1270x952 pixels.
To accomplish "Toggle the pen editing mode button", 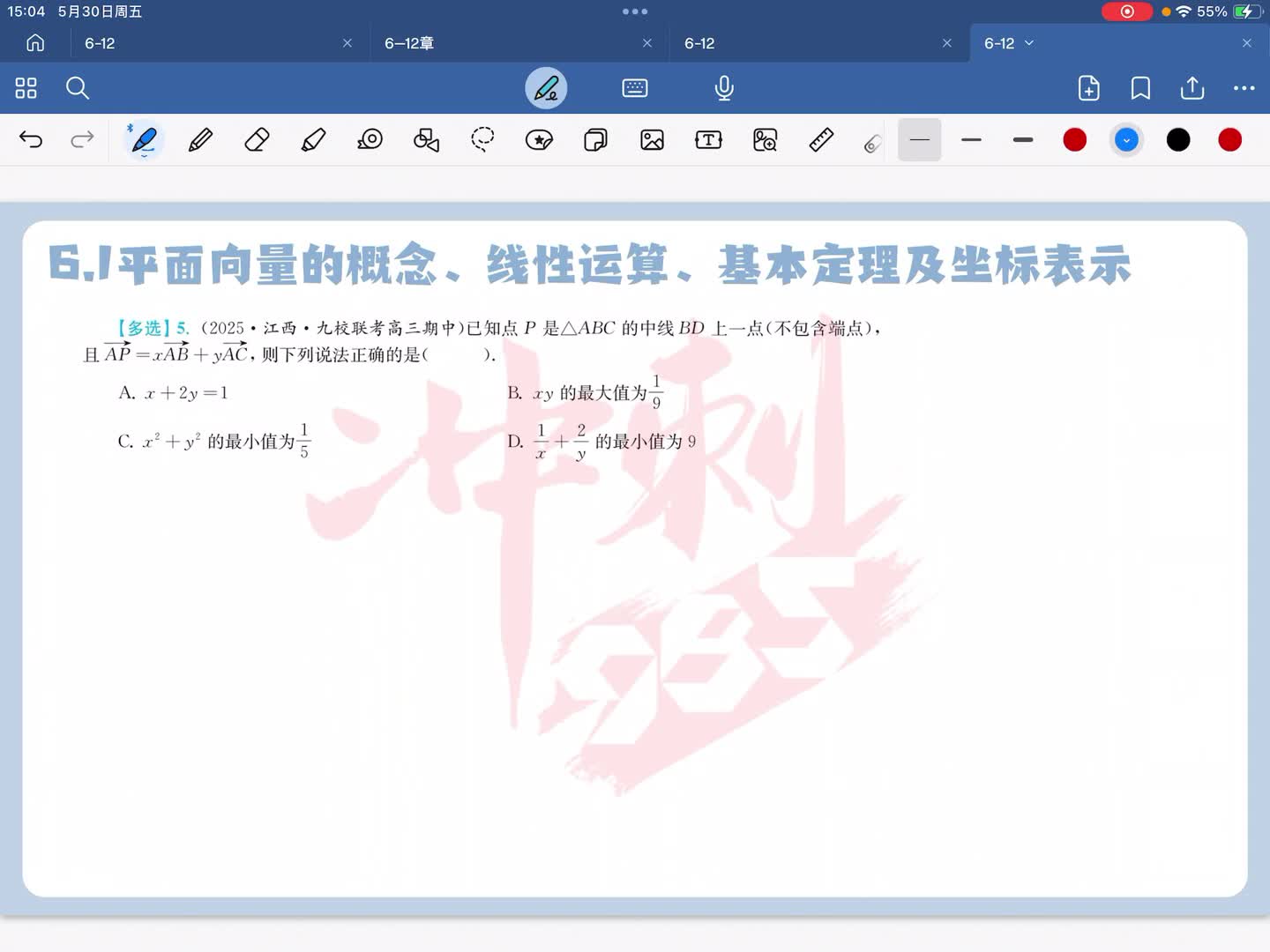I will pos(546,88).
